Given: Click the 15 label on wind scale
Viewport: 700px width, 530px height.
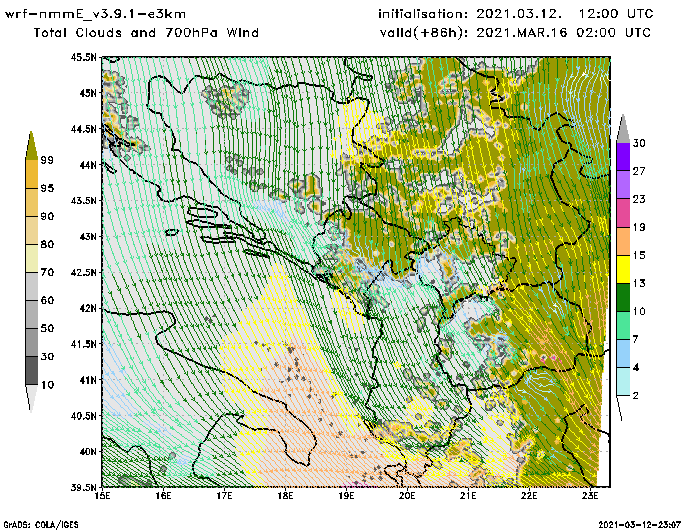Looking at the screenshot, I should coord(639,255).
